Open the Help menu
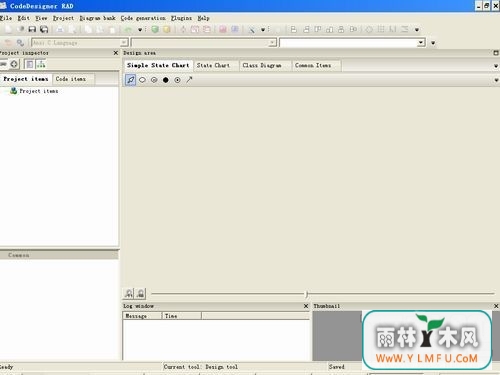Image resolution: width=500 pixels, height=375 pixels. [x=203, y=18]
